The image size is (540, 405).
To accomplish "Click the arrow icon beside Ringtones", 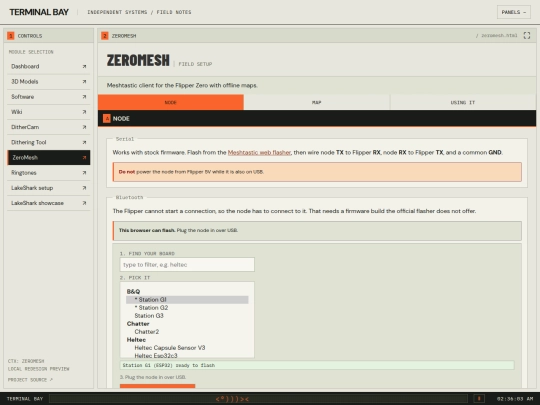I will tap(84, 173).
